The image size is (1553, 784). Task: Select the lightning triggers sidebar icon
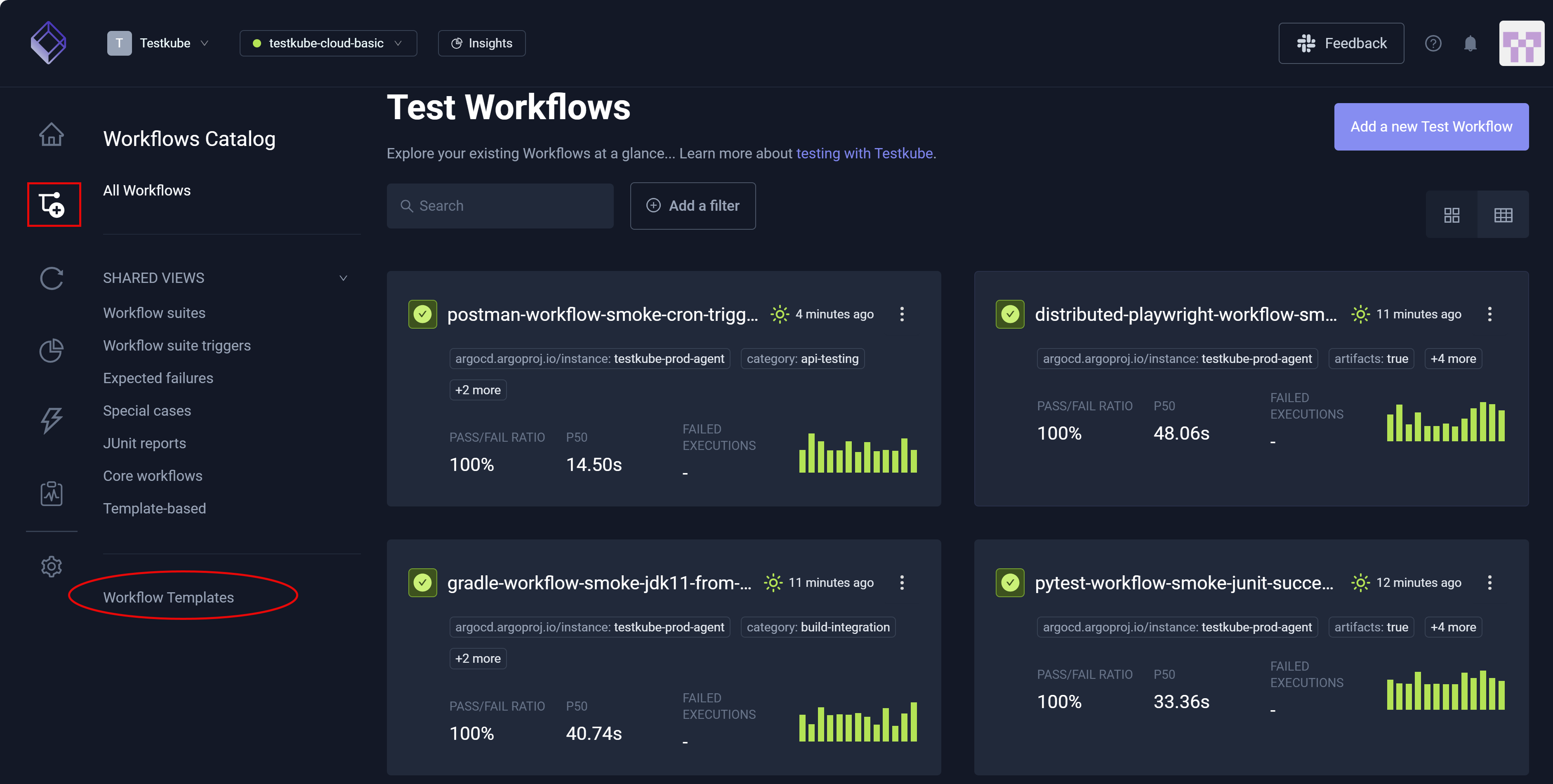click(x=52, y=420)
